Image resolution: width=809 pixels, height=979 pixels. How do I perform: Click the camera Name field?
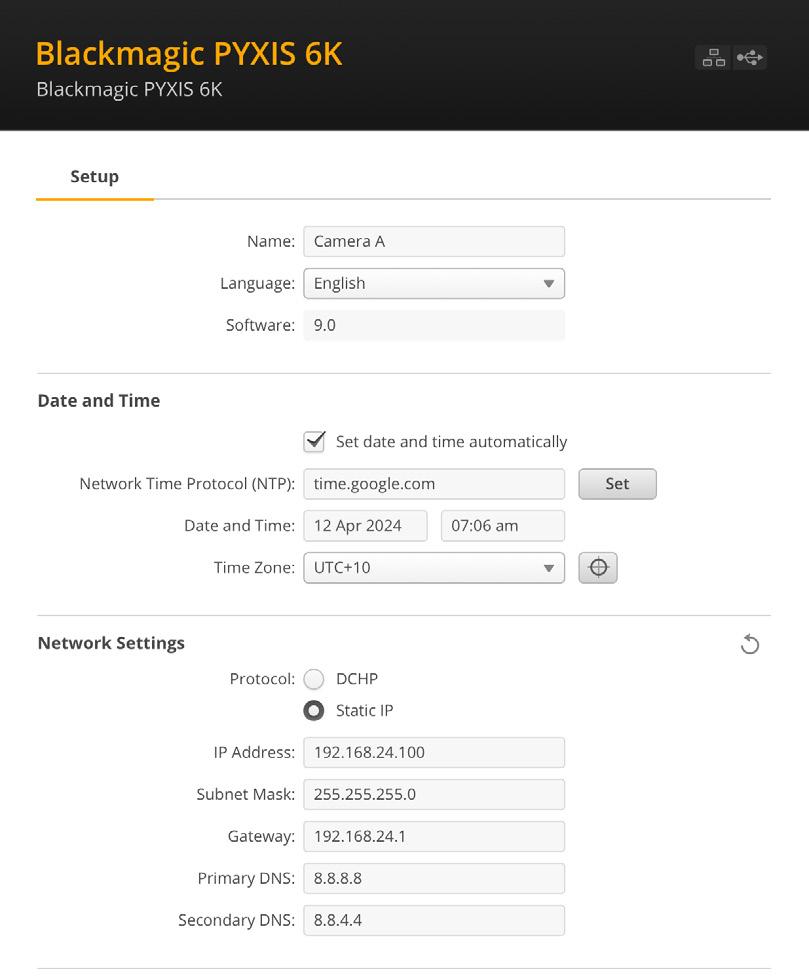click(x=434, y=242)
